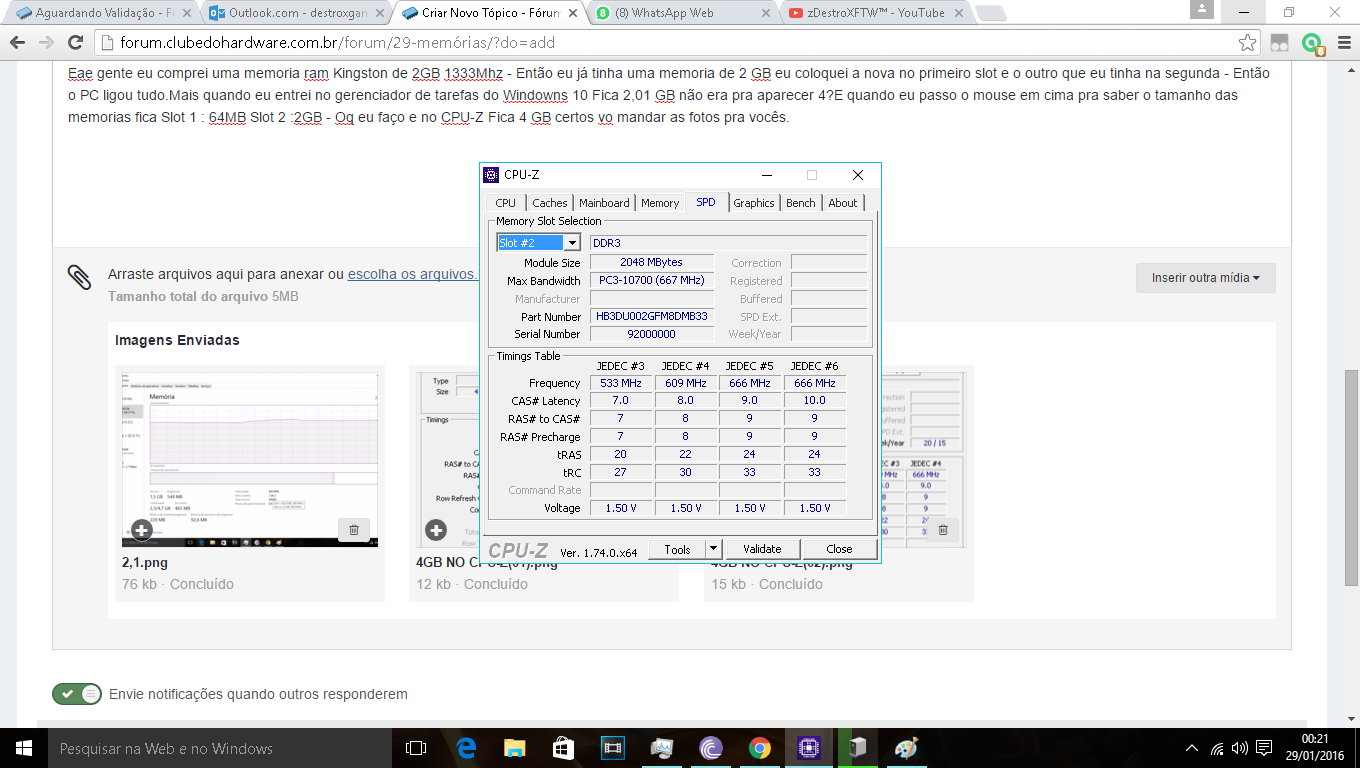Viewport: 1360px width, 768px height.
Task: Click the gray extension icon beside the star
Action: [1279, 43]
